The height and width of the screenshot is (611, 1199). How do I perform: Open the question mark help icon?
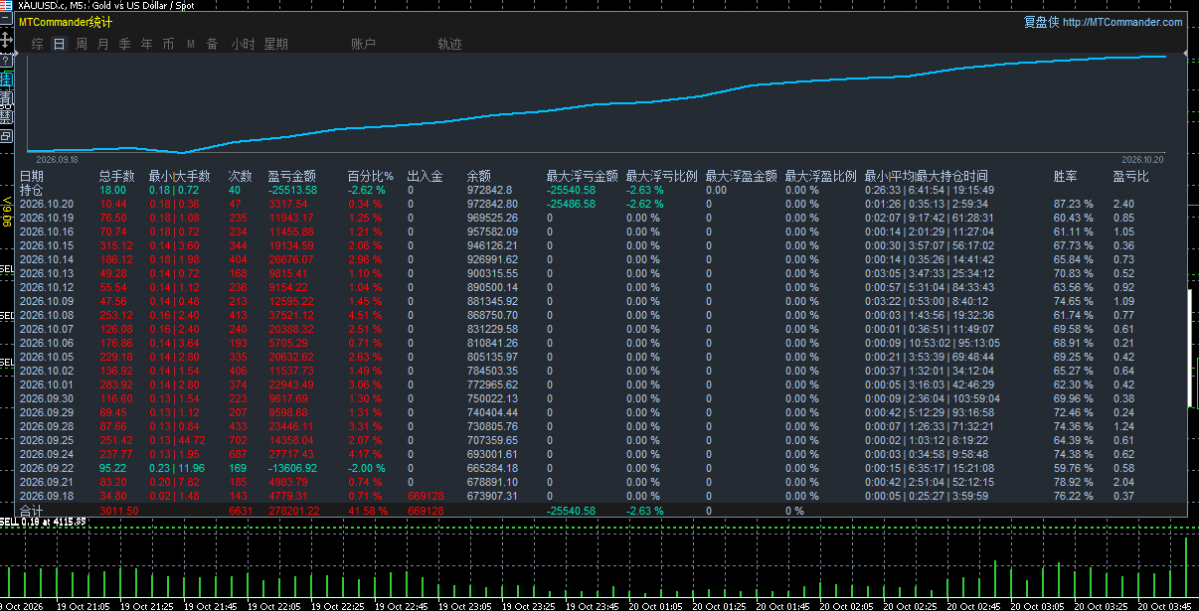point(6,60)
